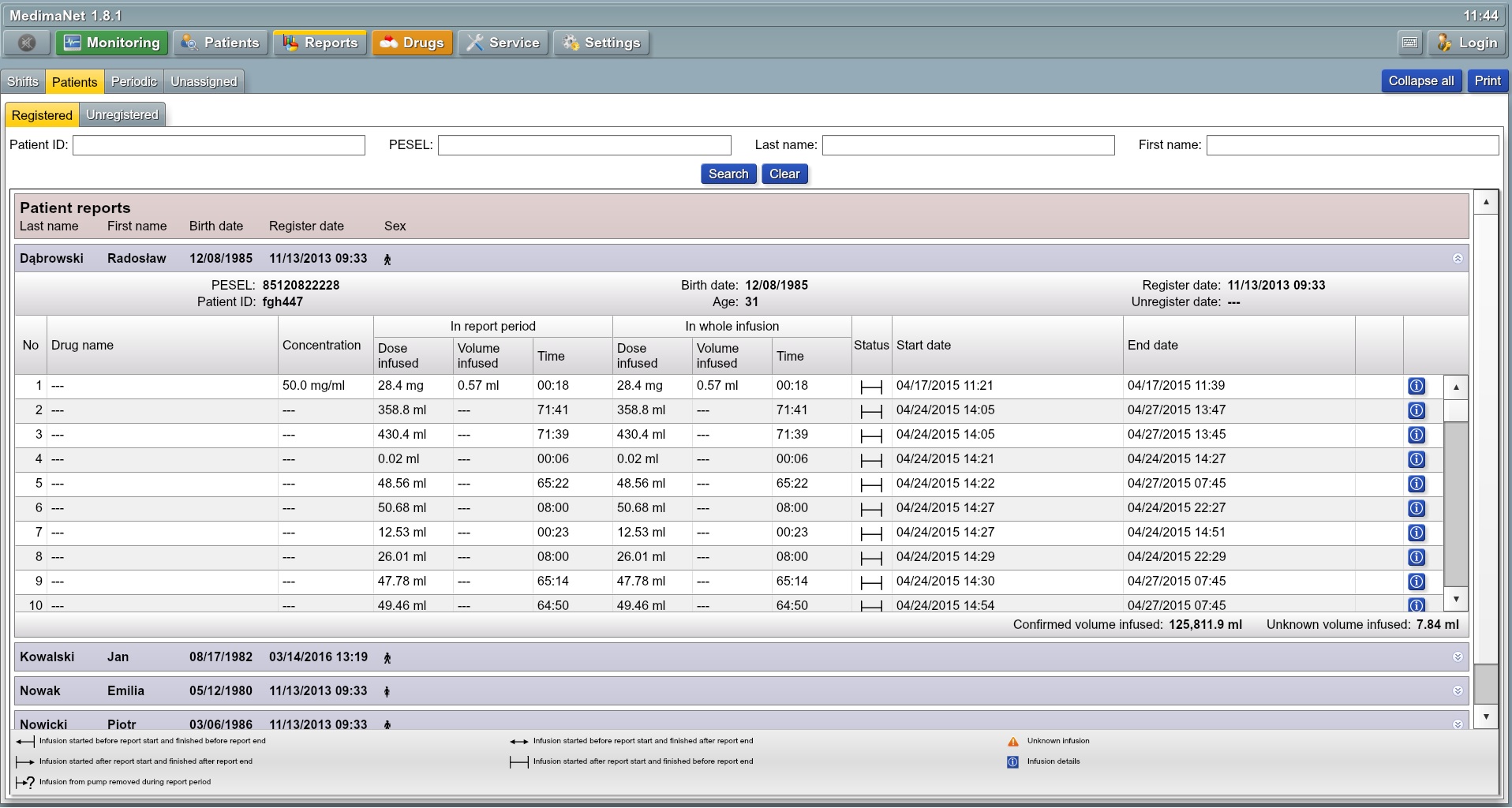Expand the Kowalski Jan patient row

[x=1458, y=657]
